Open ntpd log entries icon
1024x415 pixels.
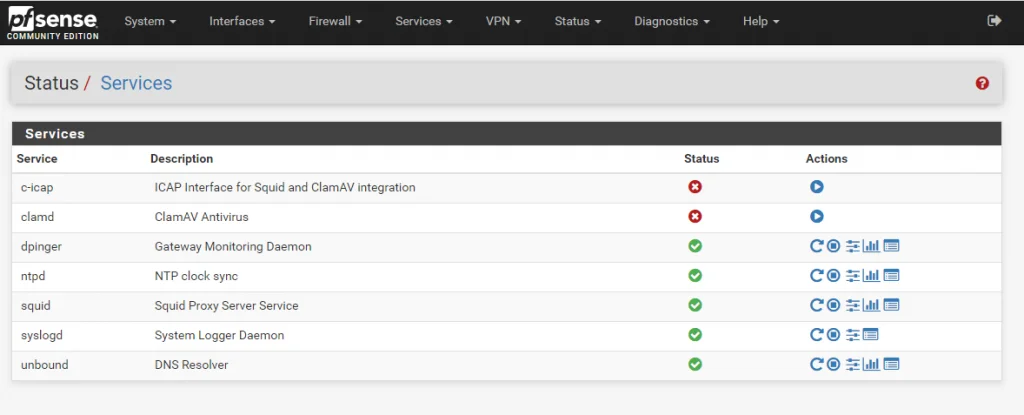pyautogui.click(x=891, y=276)
